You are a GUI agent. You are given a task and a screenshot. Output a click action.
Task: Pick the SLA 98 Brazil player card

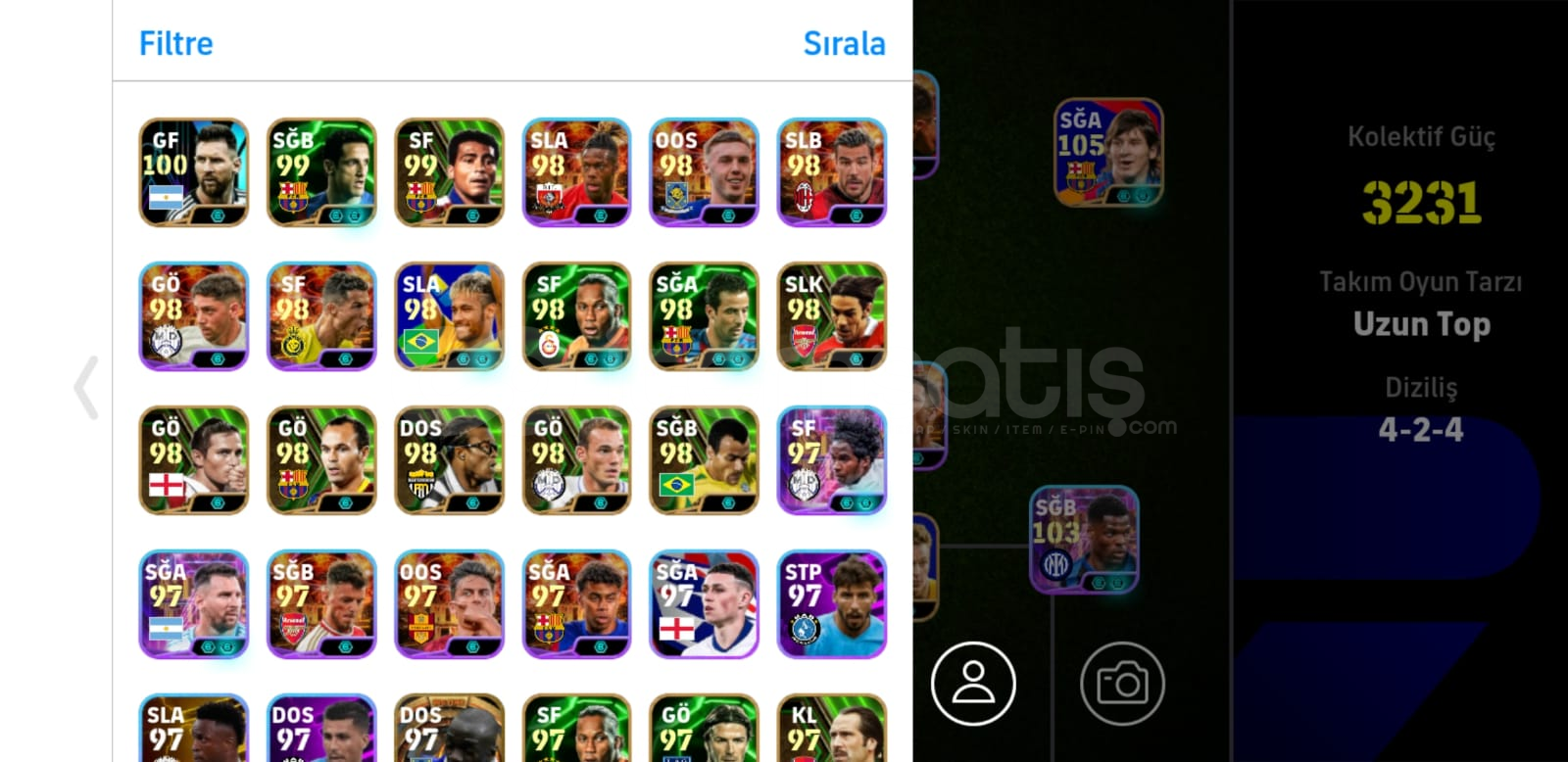[449, 316]
